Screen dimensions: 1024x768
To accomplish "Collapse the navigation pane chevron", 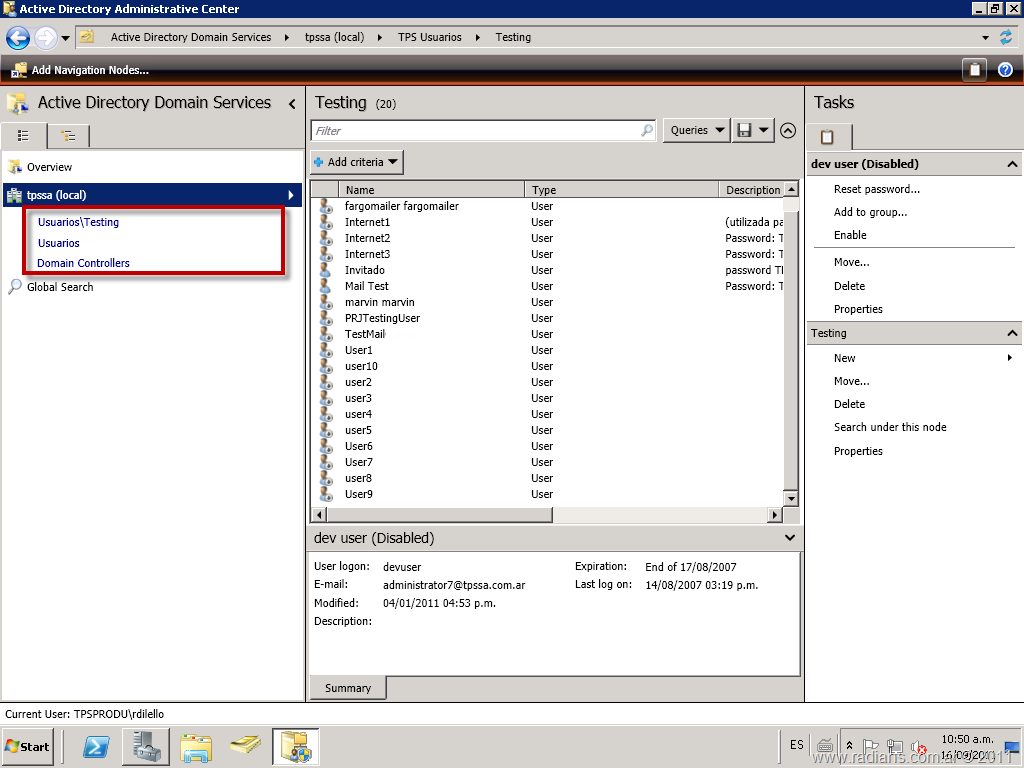I will coord(292,103).
